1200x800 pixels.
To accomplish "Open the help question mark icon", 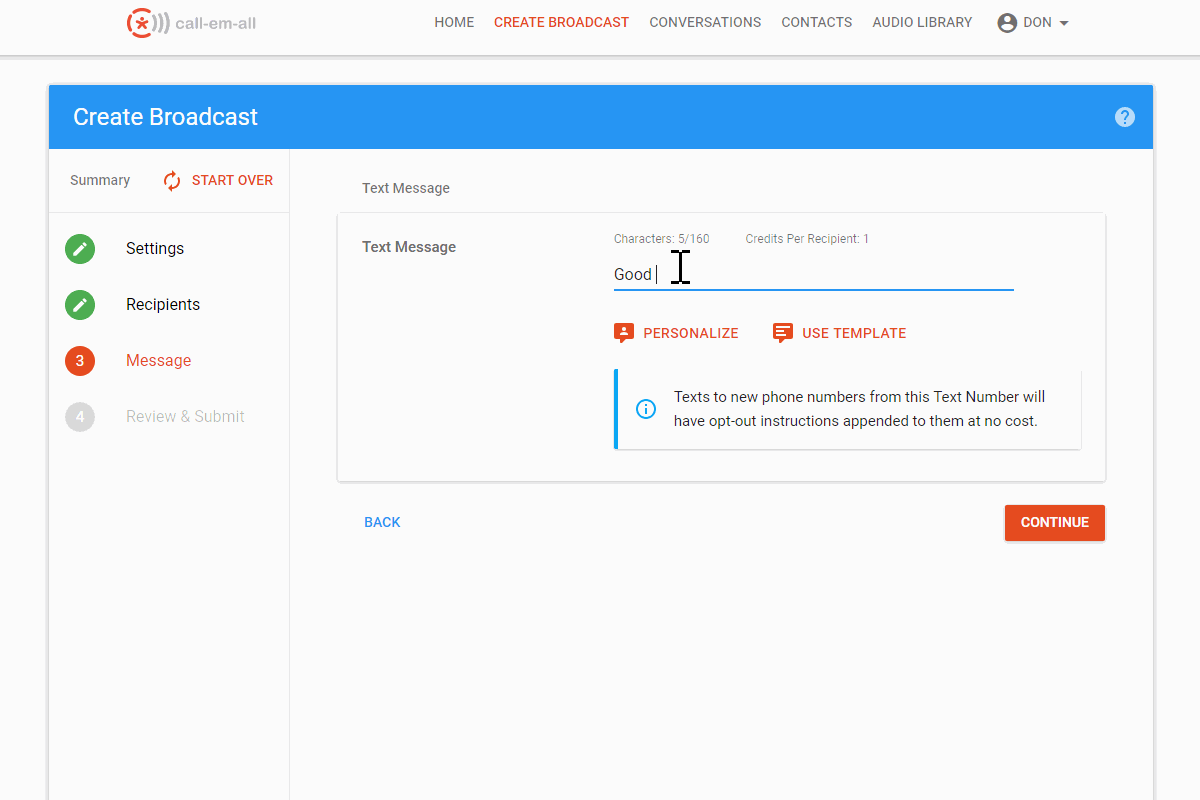I will coord(1125,117).
